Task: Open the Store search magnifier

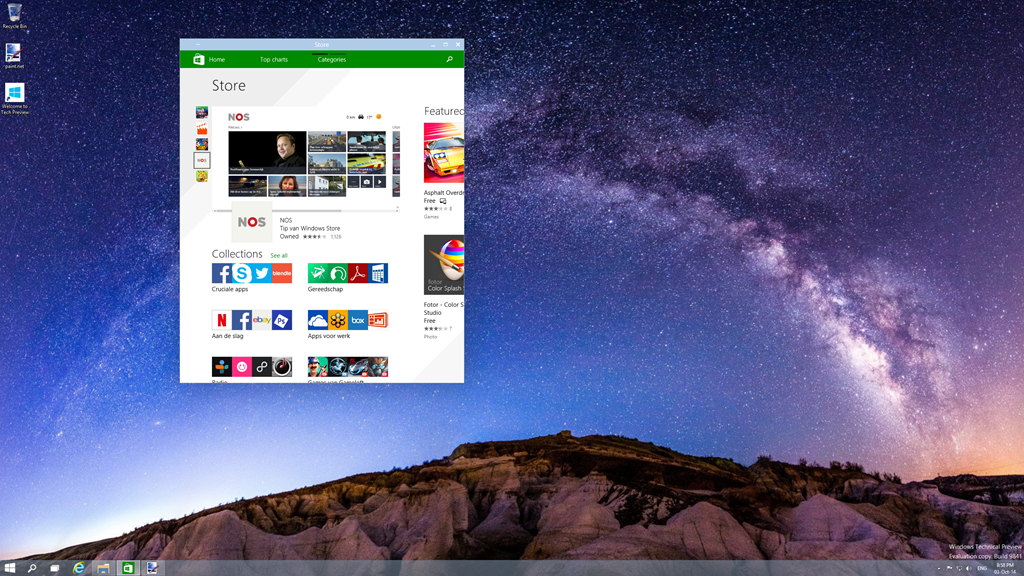Action: 449,60
